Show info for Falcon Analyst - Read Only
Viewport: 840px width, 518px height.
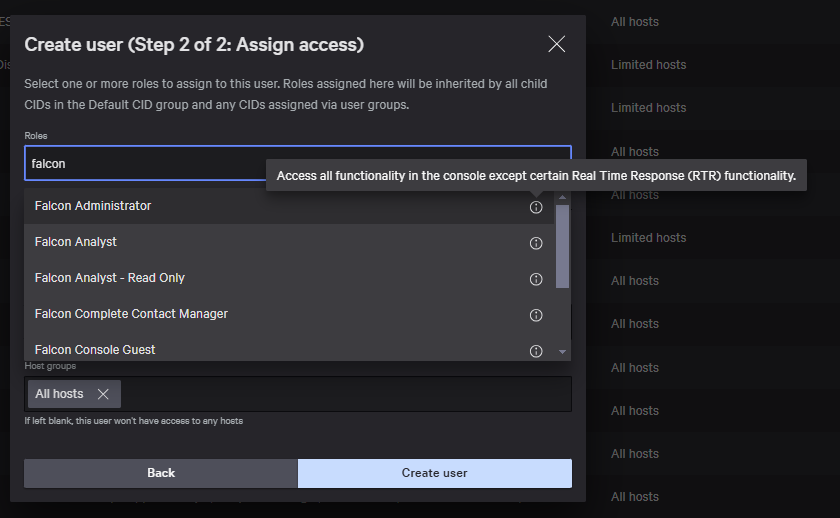[x=536, y=279]
